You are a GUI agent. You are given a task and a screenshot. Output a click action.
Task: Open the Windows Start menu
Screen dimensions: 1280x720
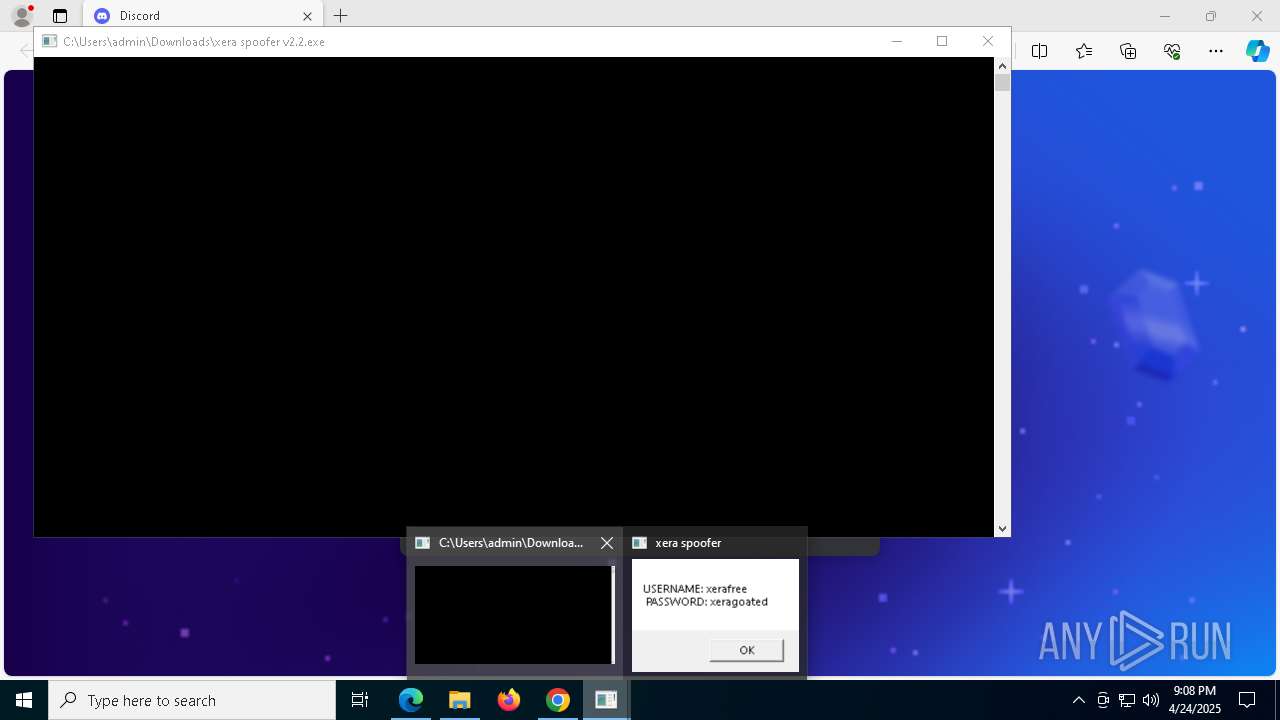(23, 700)
